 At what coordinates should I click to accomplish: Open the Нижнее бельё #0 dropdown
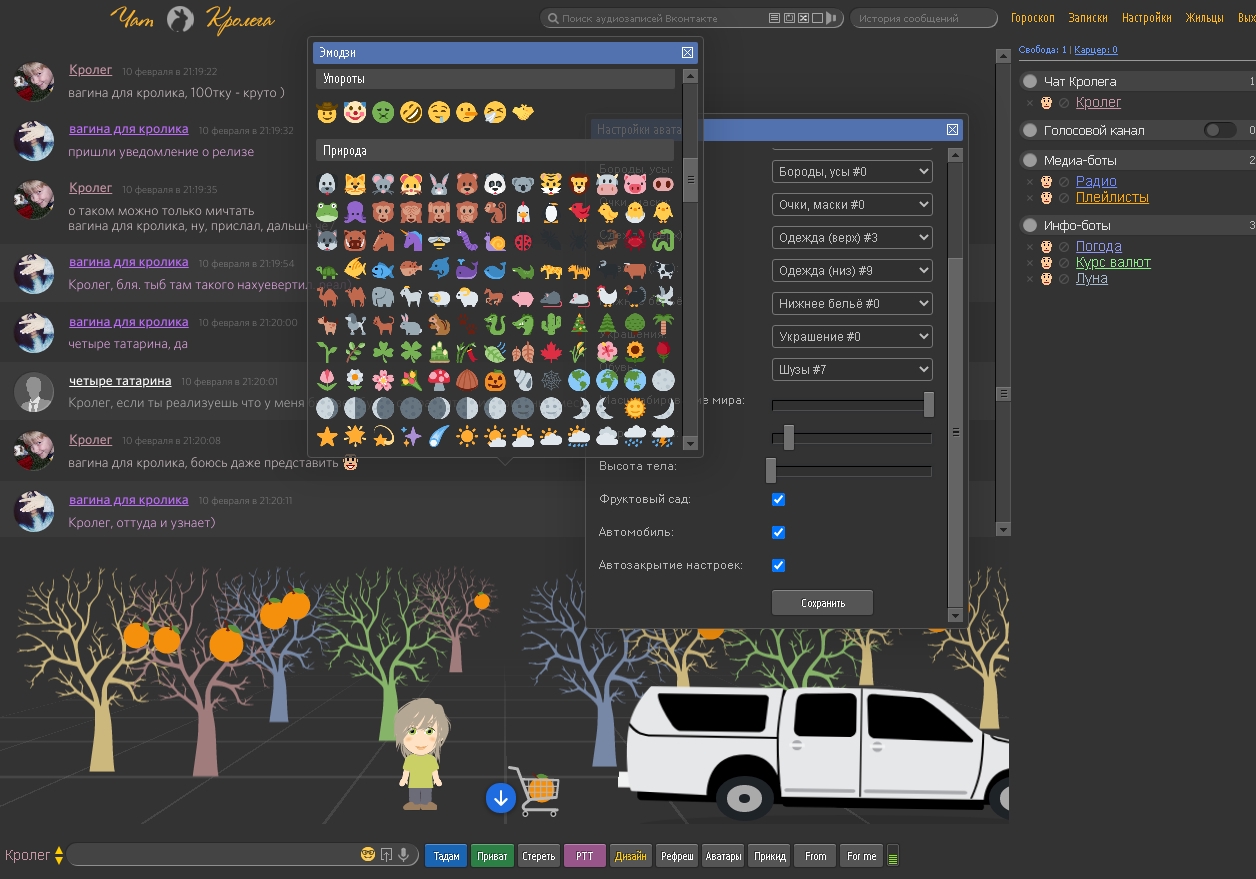coord(852,303)
